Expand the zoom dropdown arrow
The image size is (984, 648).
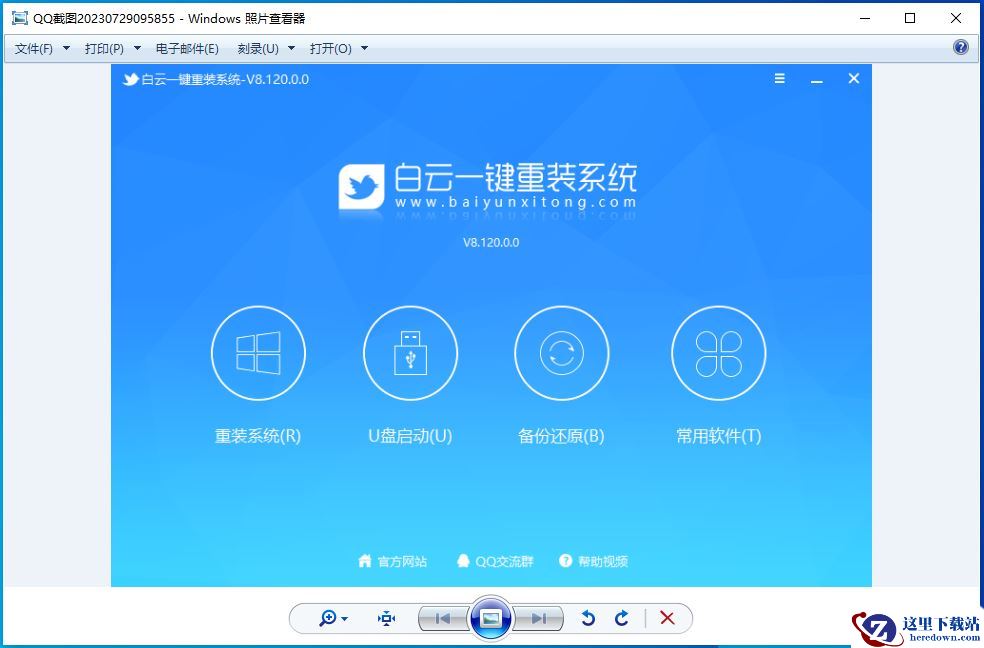[345, 619]
